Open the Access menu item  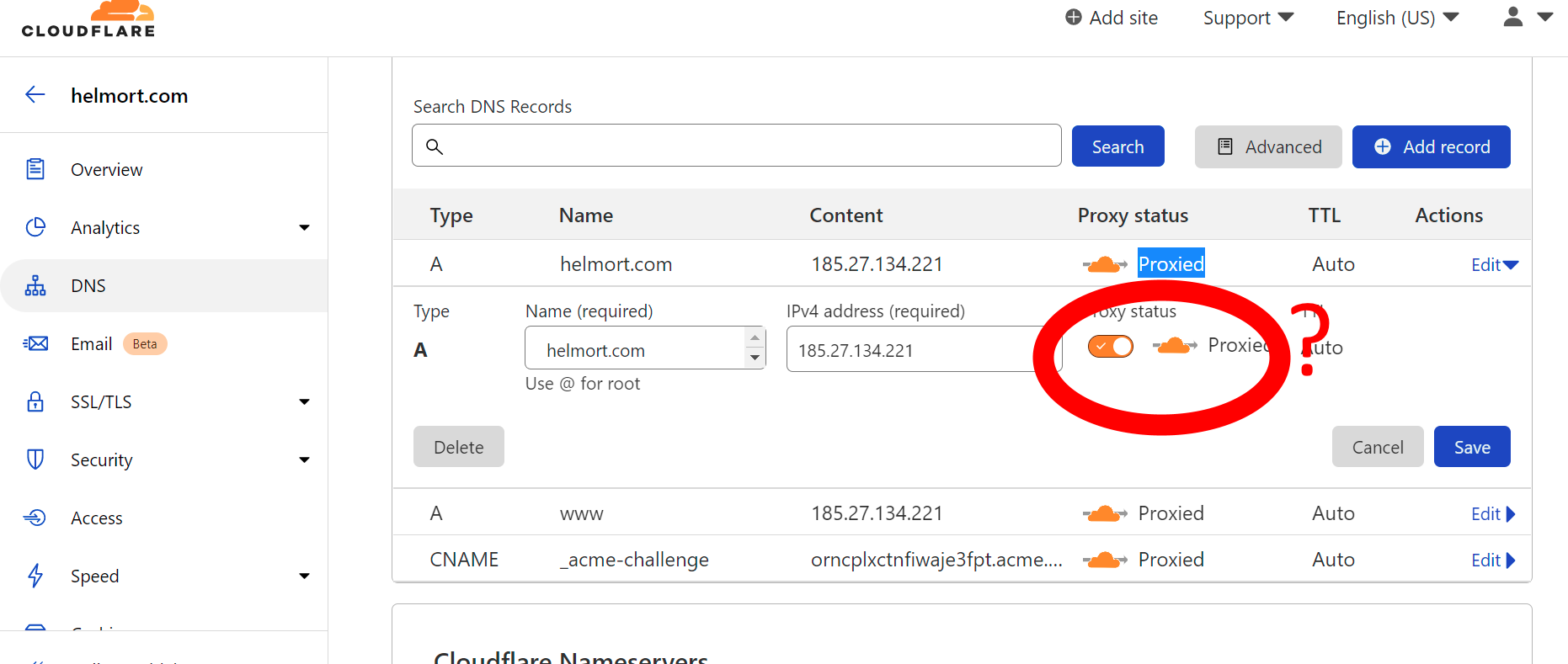(96, 518)
